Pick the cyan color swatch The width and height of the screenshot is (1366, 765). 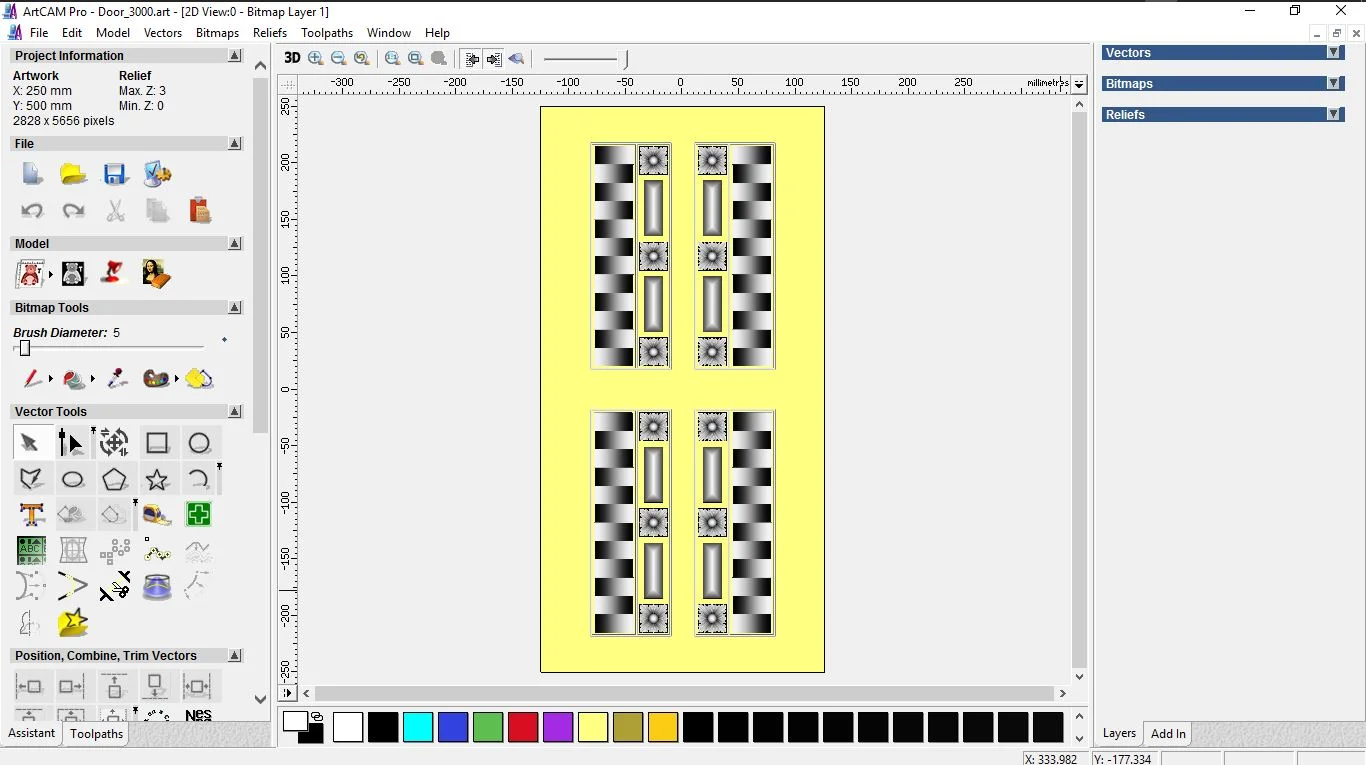[x=418, y=727]
